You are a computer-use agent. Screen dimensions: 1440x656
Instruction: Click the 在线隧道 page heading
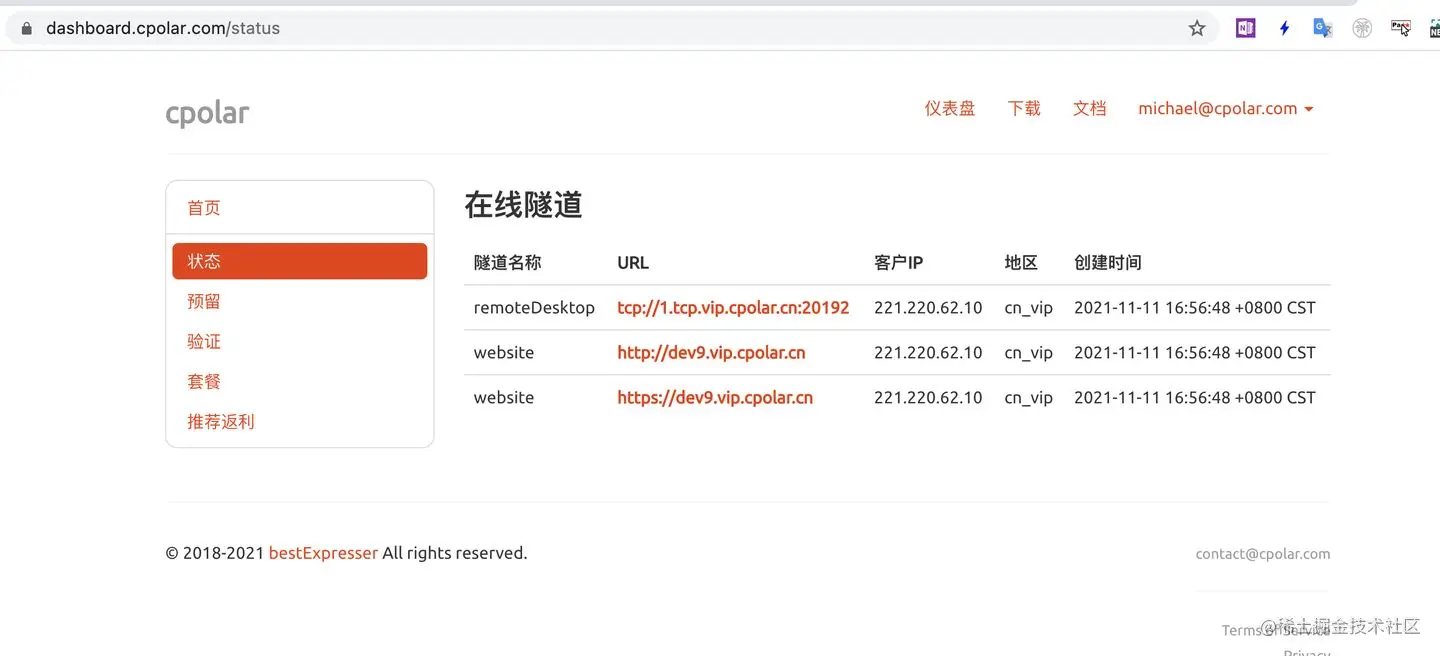(x=523, y=204)
